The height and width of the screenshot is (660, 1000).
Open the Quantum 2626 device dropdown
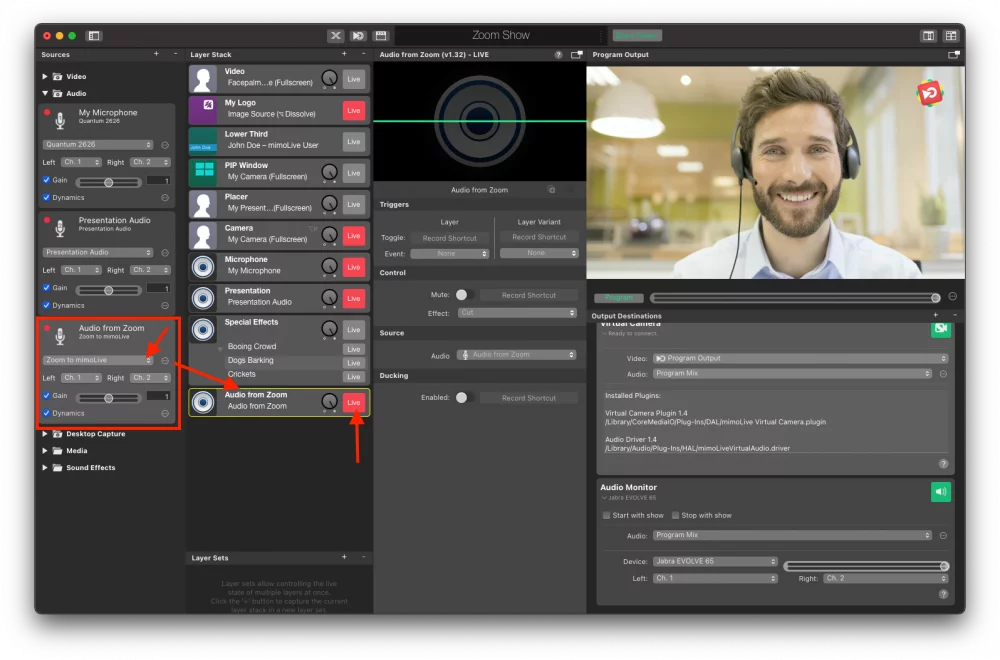coord(98,145)
